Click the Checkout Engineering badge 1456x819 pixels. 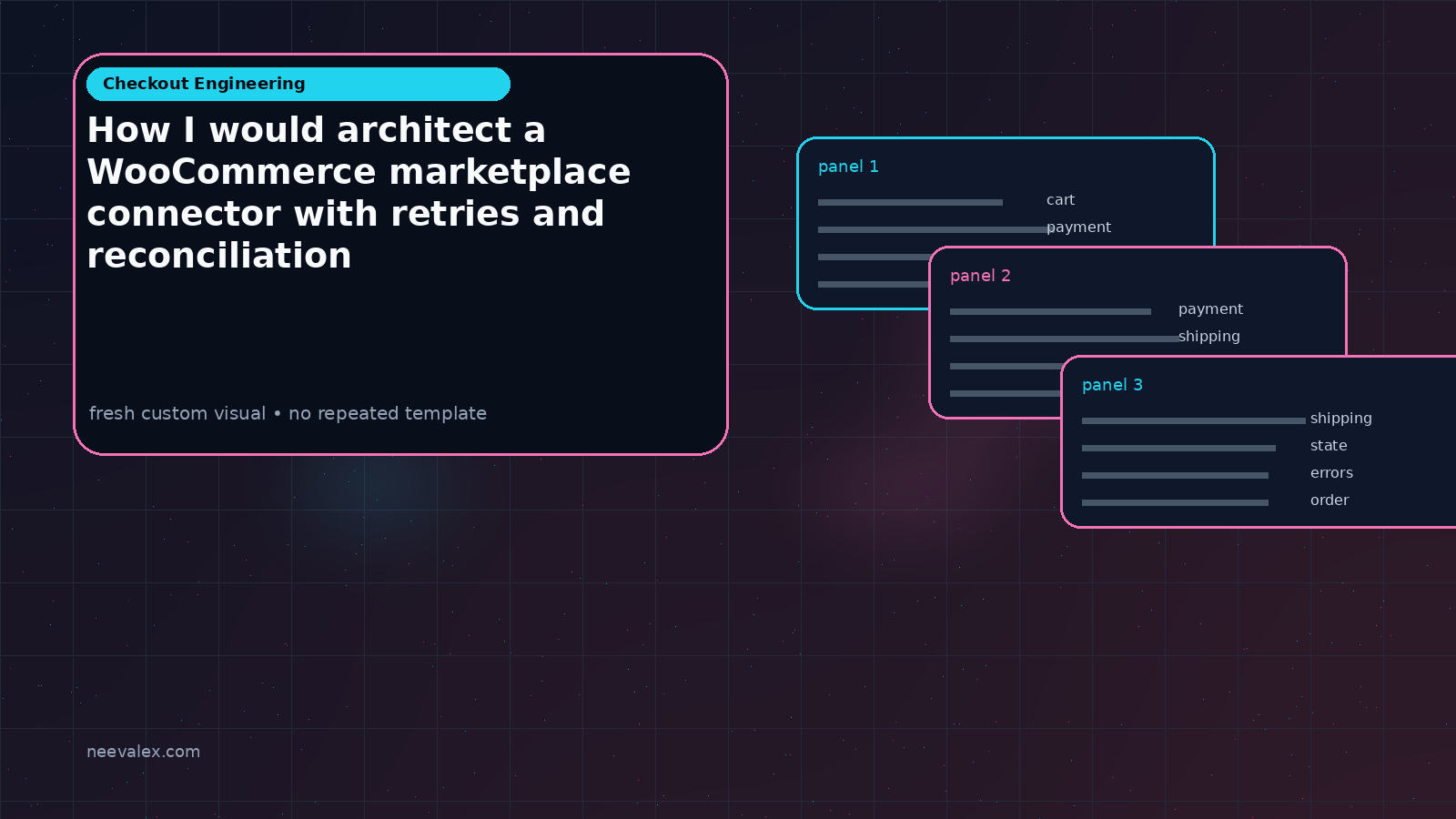pos(298,84)
